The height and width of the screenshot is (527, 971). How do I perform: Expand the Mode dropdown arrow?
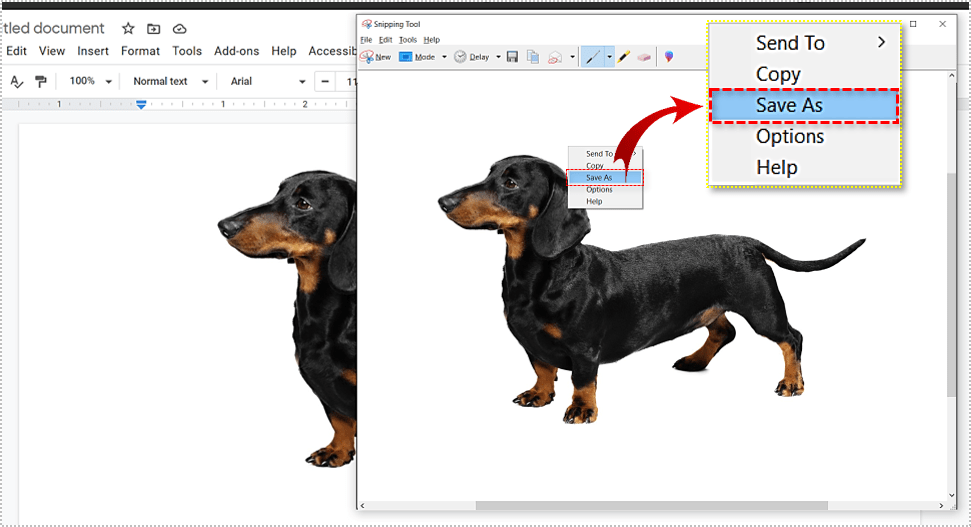pyautogui.click(x=443, y=57)
